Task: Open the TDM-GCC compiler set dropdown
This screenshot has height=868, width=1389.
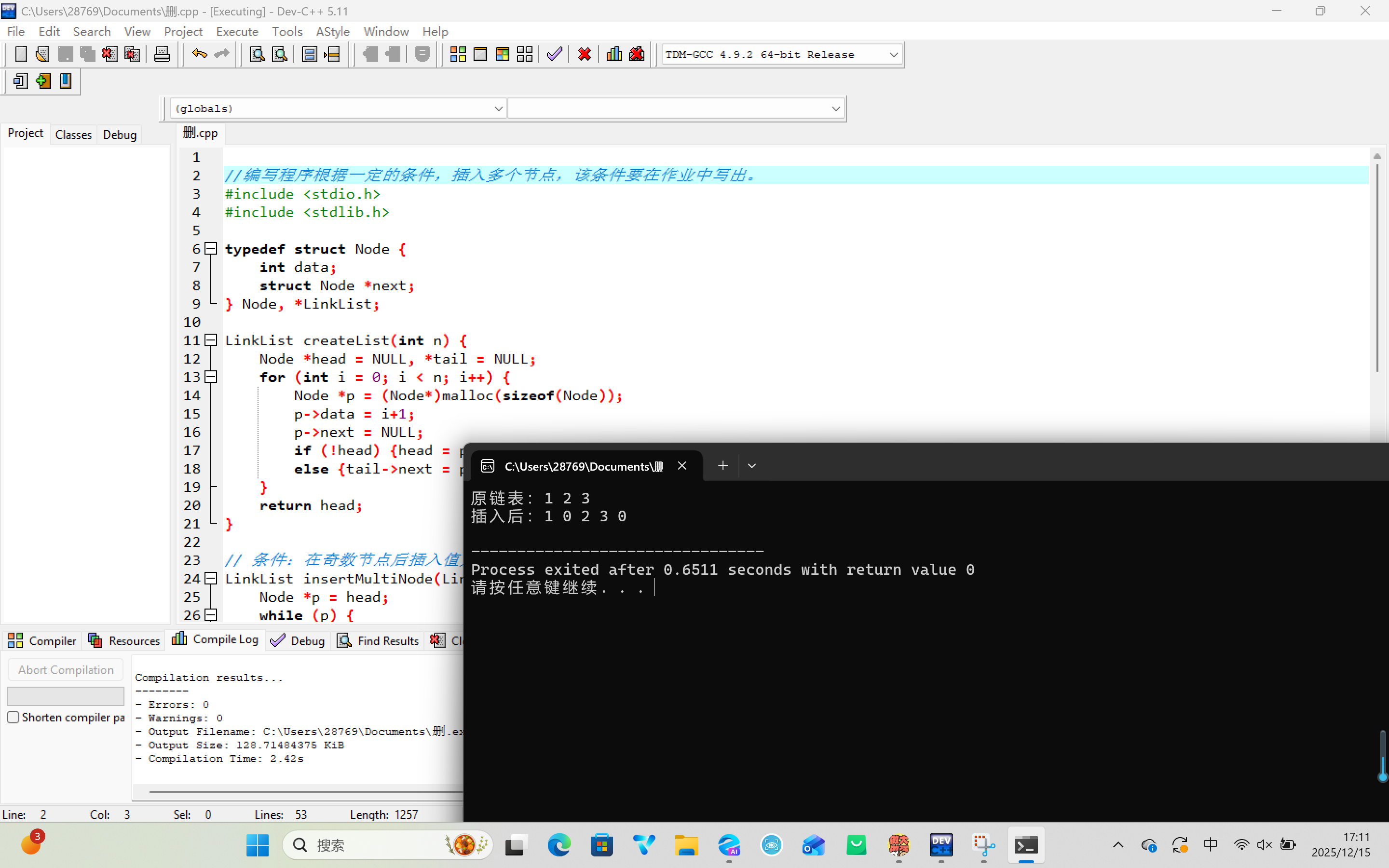Action: (893, 54)
